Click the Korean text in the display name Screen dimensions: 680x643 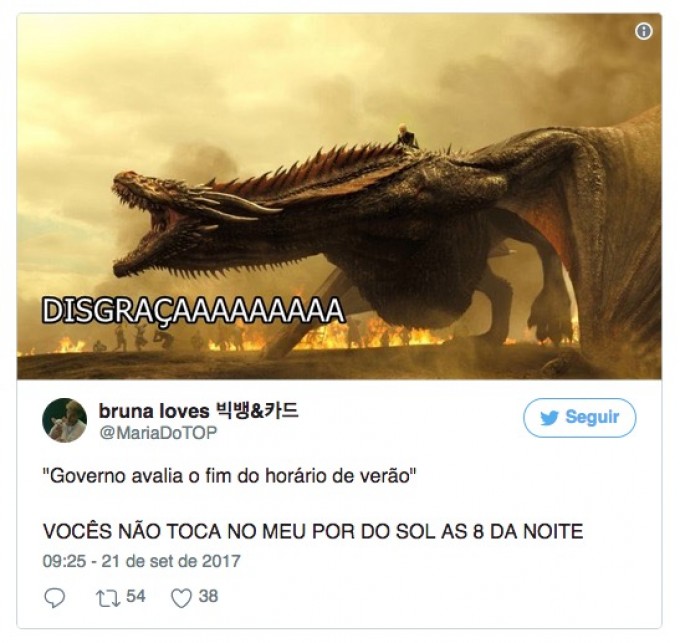pos(256,411)
